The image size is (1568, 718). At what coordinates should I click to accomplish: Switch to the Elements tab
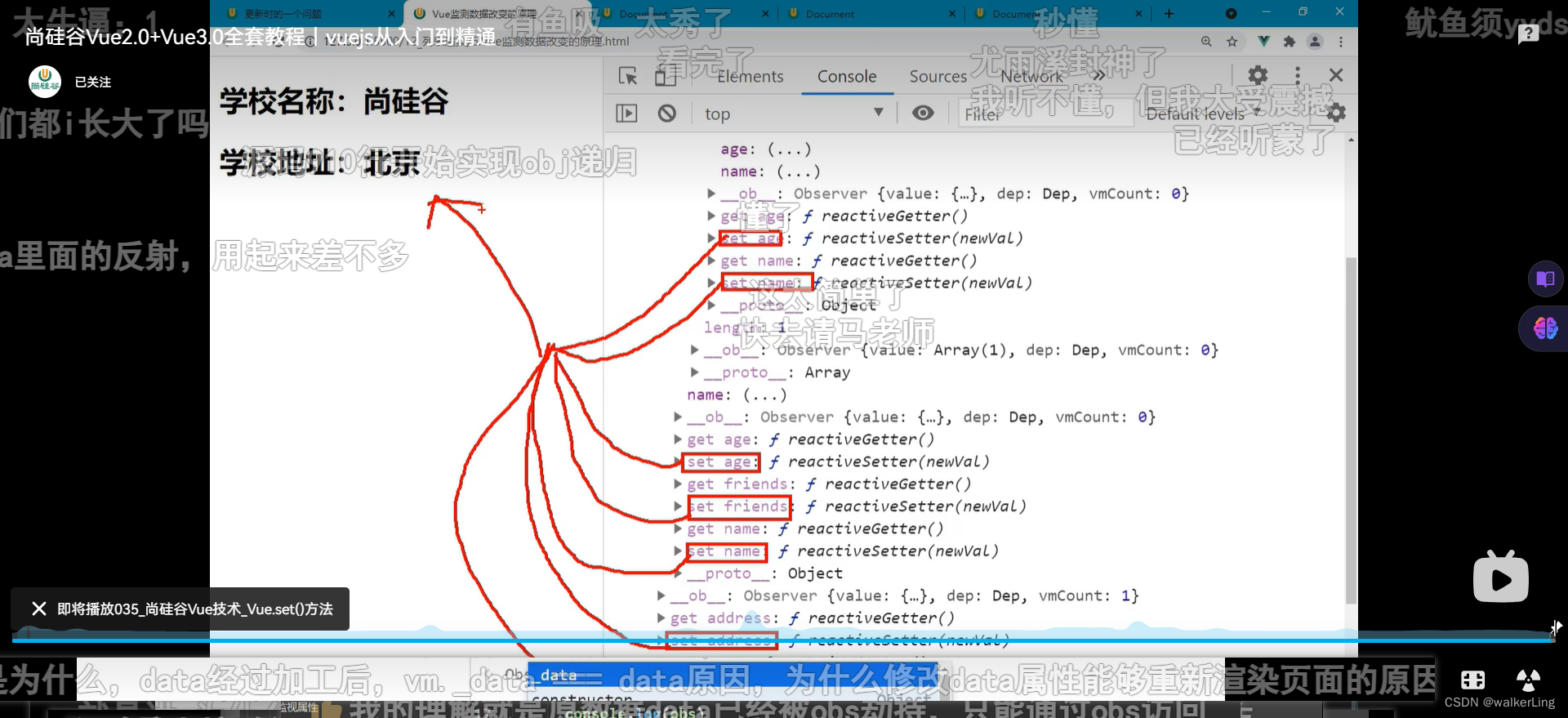pyautogui.click(x=750, y=76)
